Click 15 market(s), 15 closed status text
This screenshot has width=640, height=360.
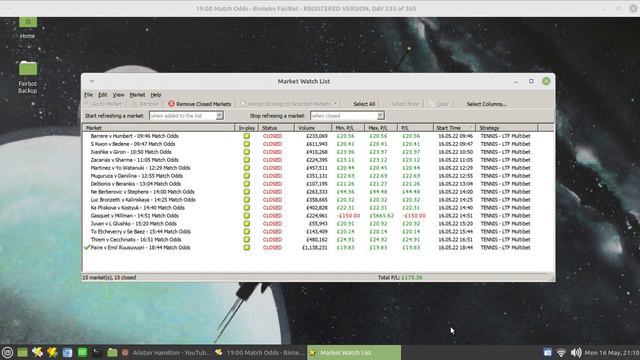[109, 278]
